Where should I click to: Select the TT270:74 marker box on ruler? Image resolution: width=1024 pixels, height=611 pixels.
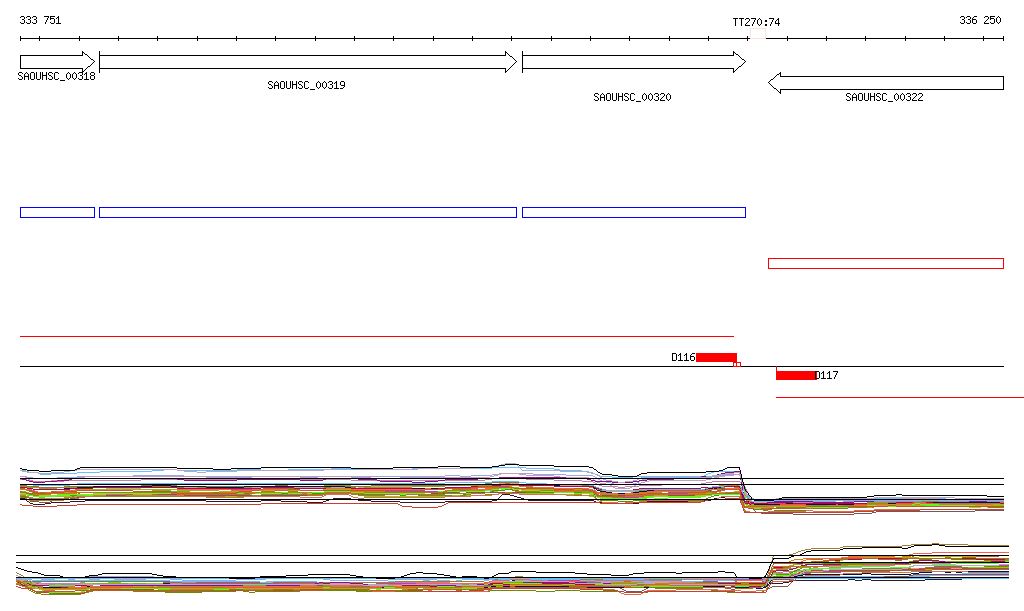click(758, 33)
